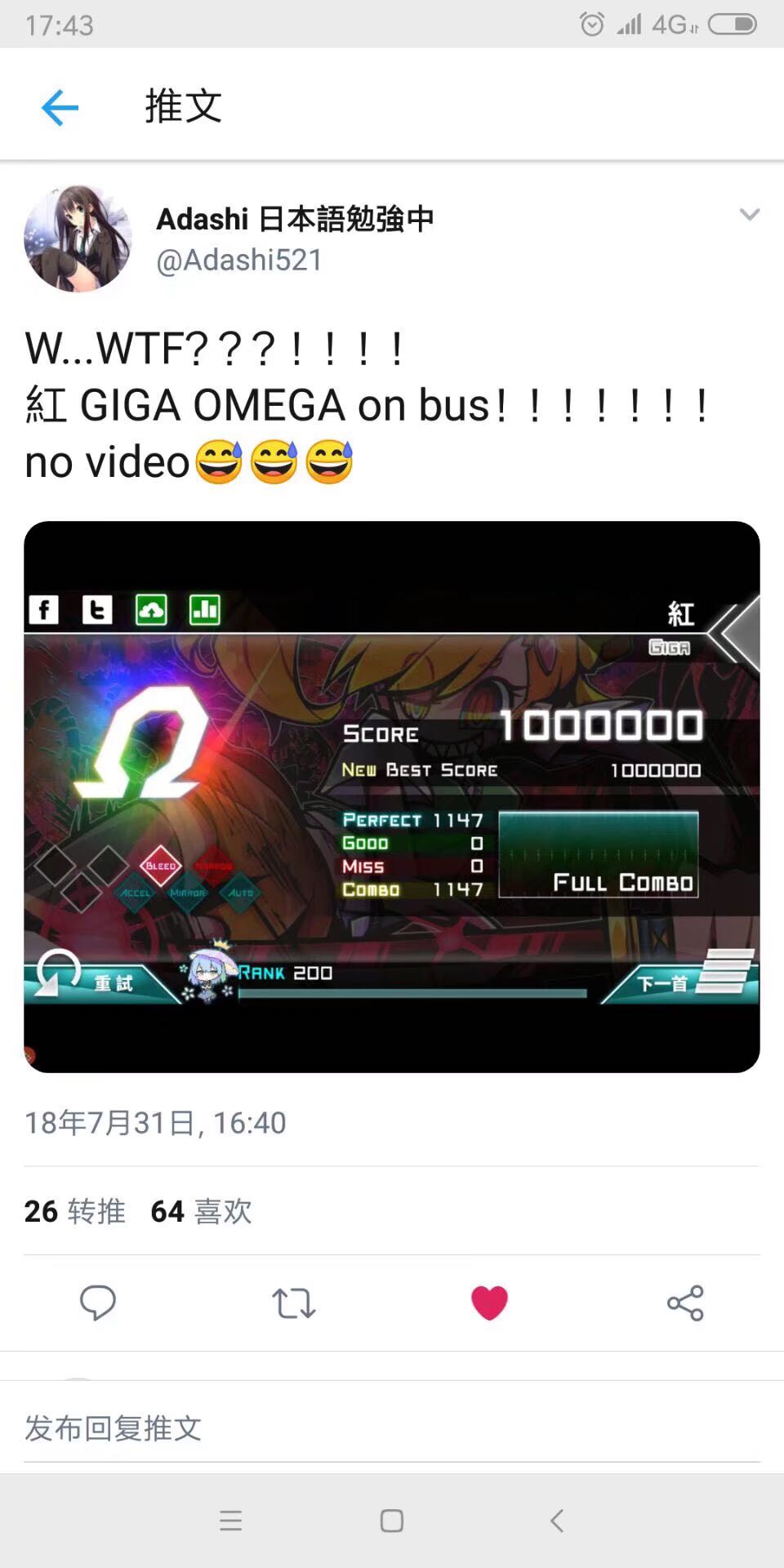
Task: Tap the blue back arrow
Action: 60,107
